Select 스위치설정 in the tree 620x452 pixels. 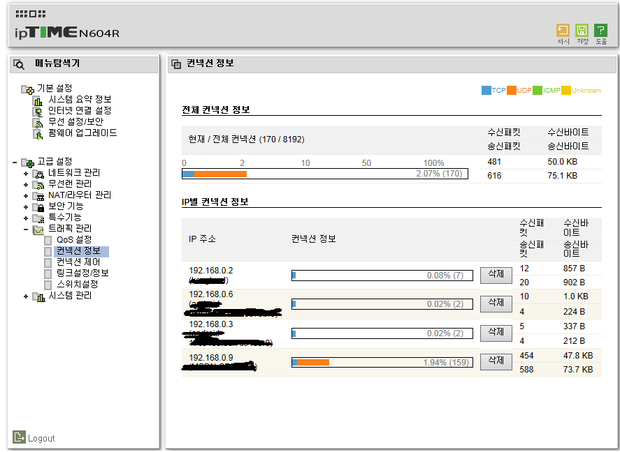tap(77, 284)
